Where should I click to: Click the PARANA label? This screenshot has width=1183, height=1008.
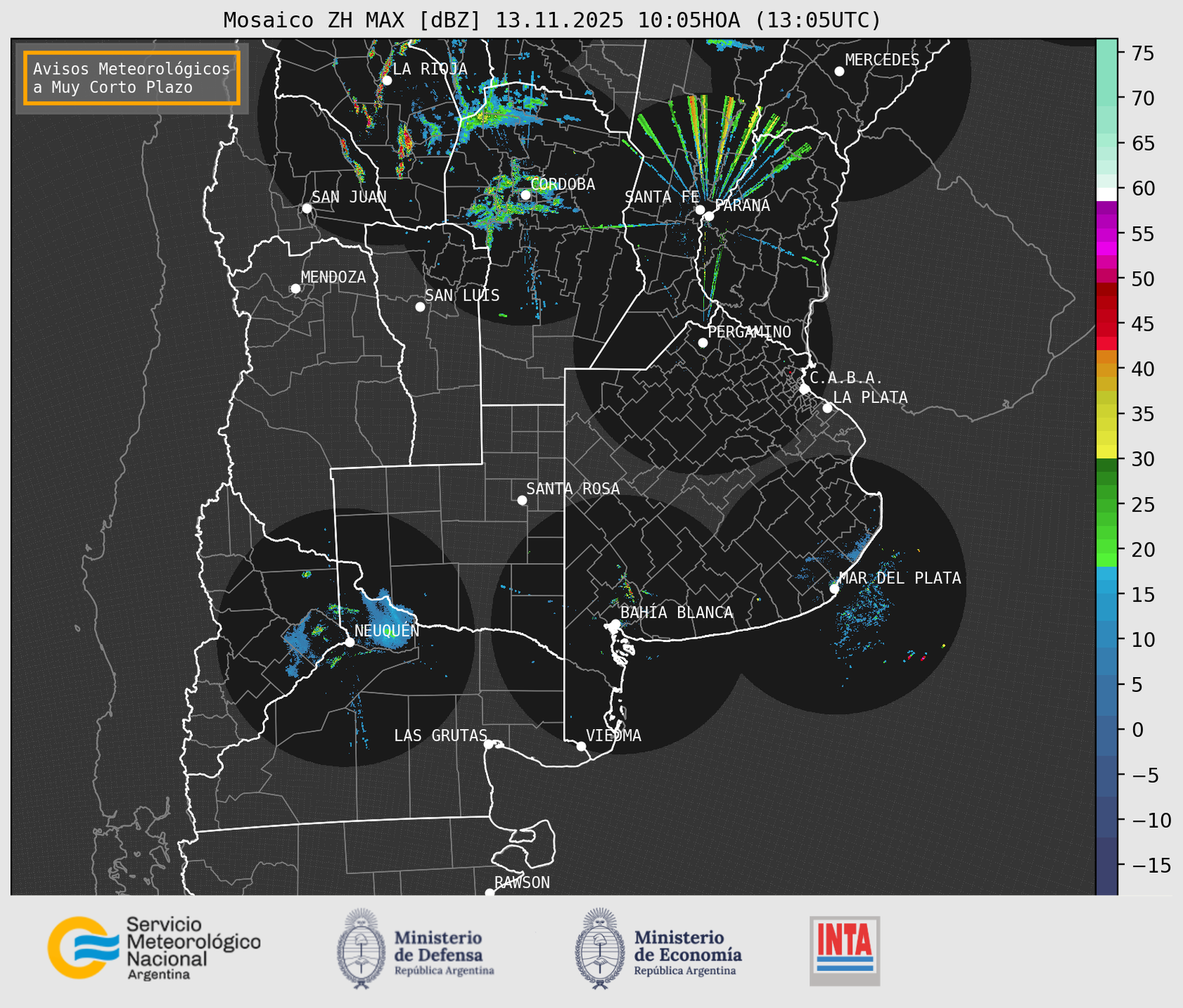tap(742, 205)
